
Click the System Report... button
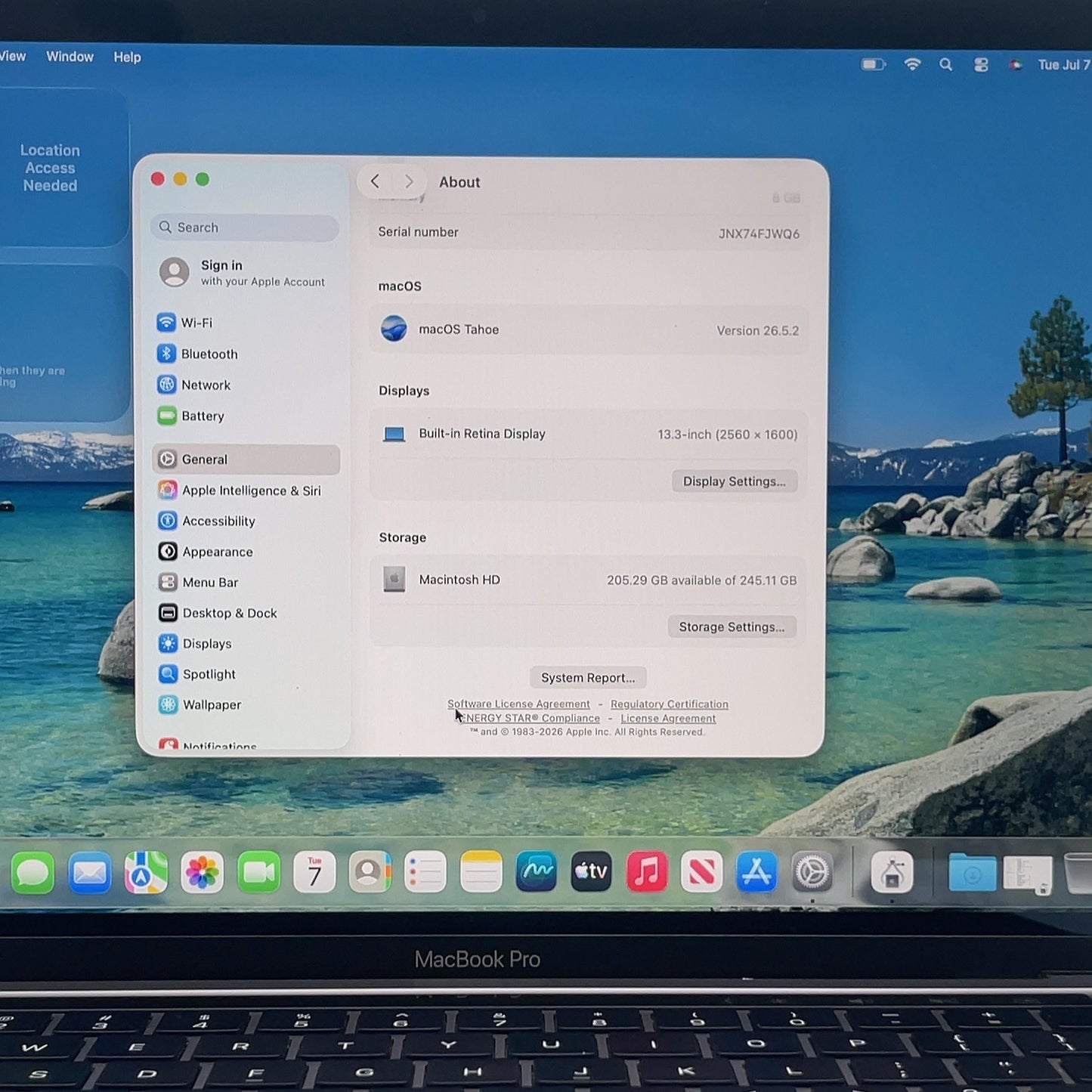tap(588, 678)
